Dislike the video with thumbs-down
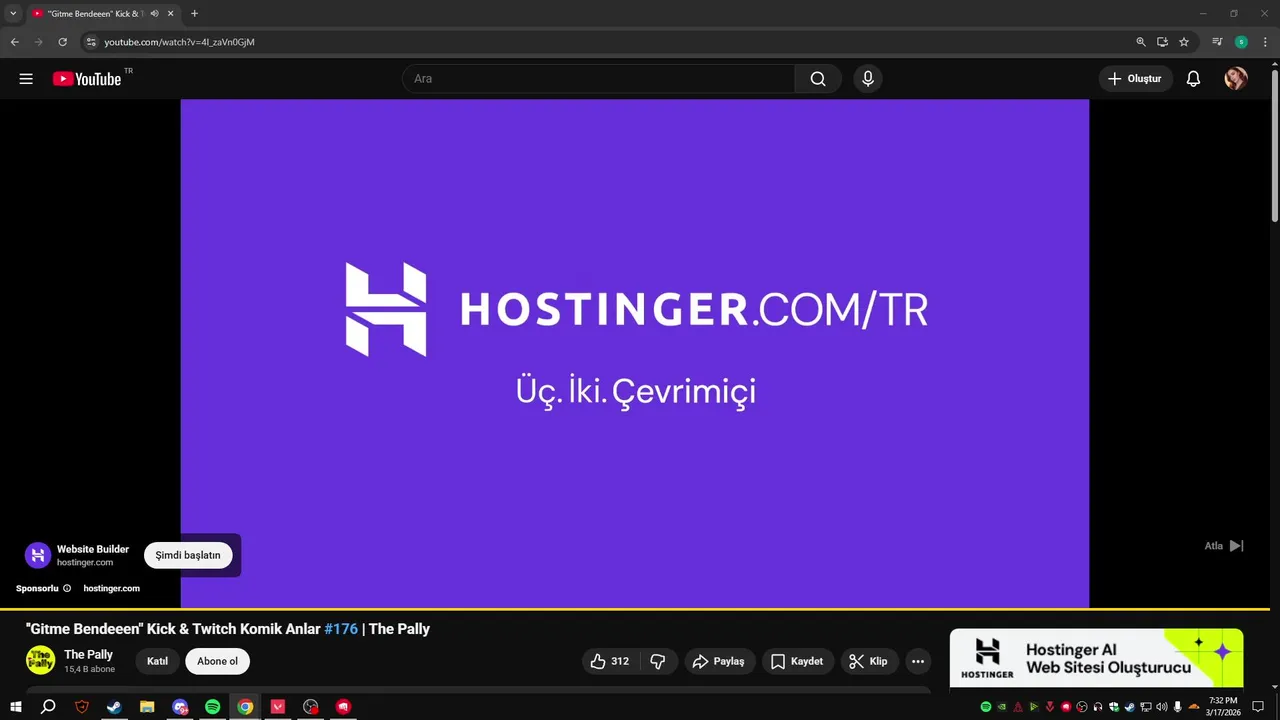The height and width of the screenshot is (720, 1280). [658, 661]
